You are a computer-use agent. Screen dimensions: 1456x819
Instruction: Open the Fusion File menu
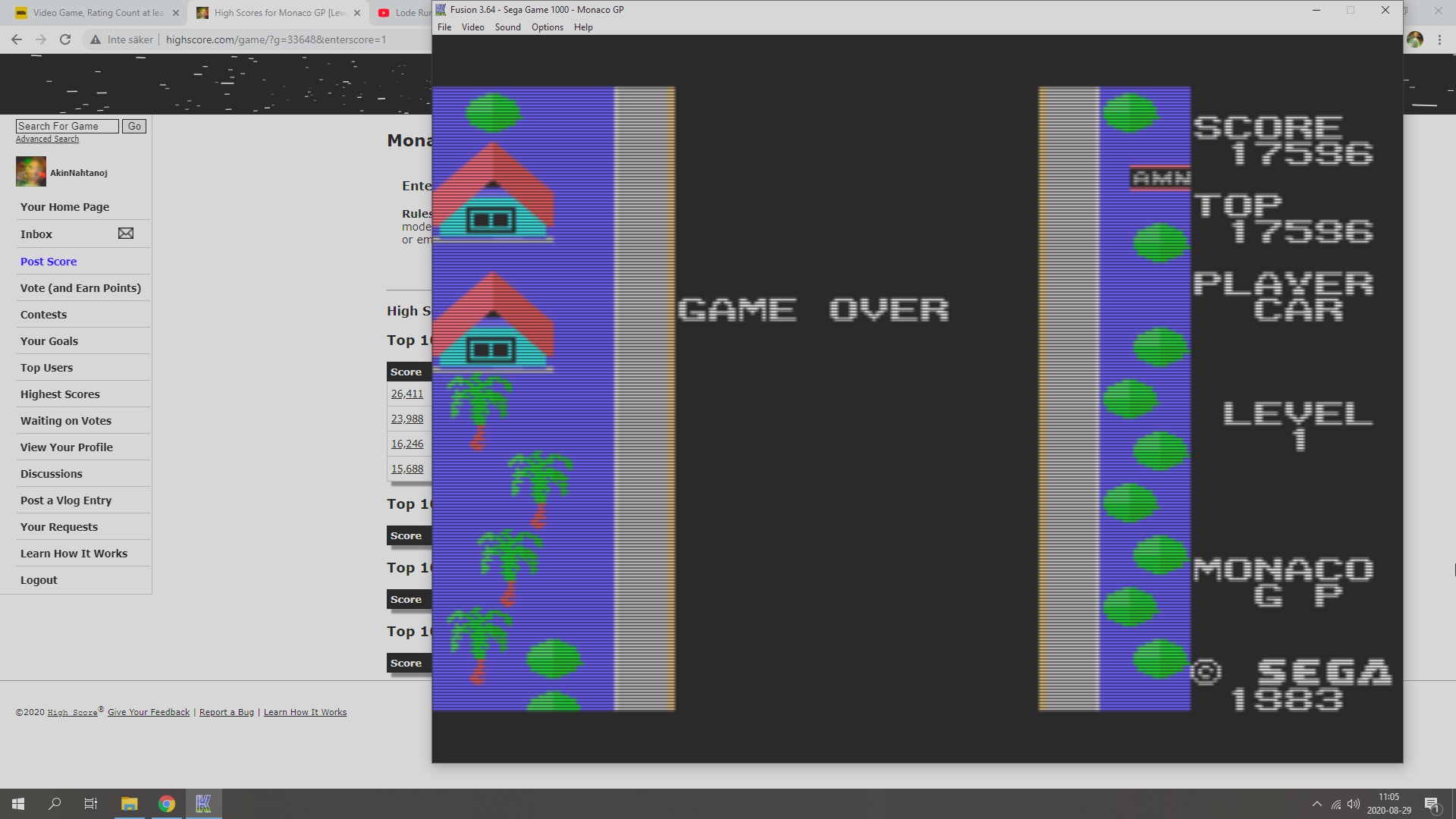[444, 27]
